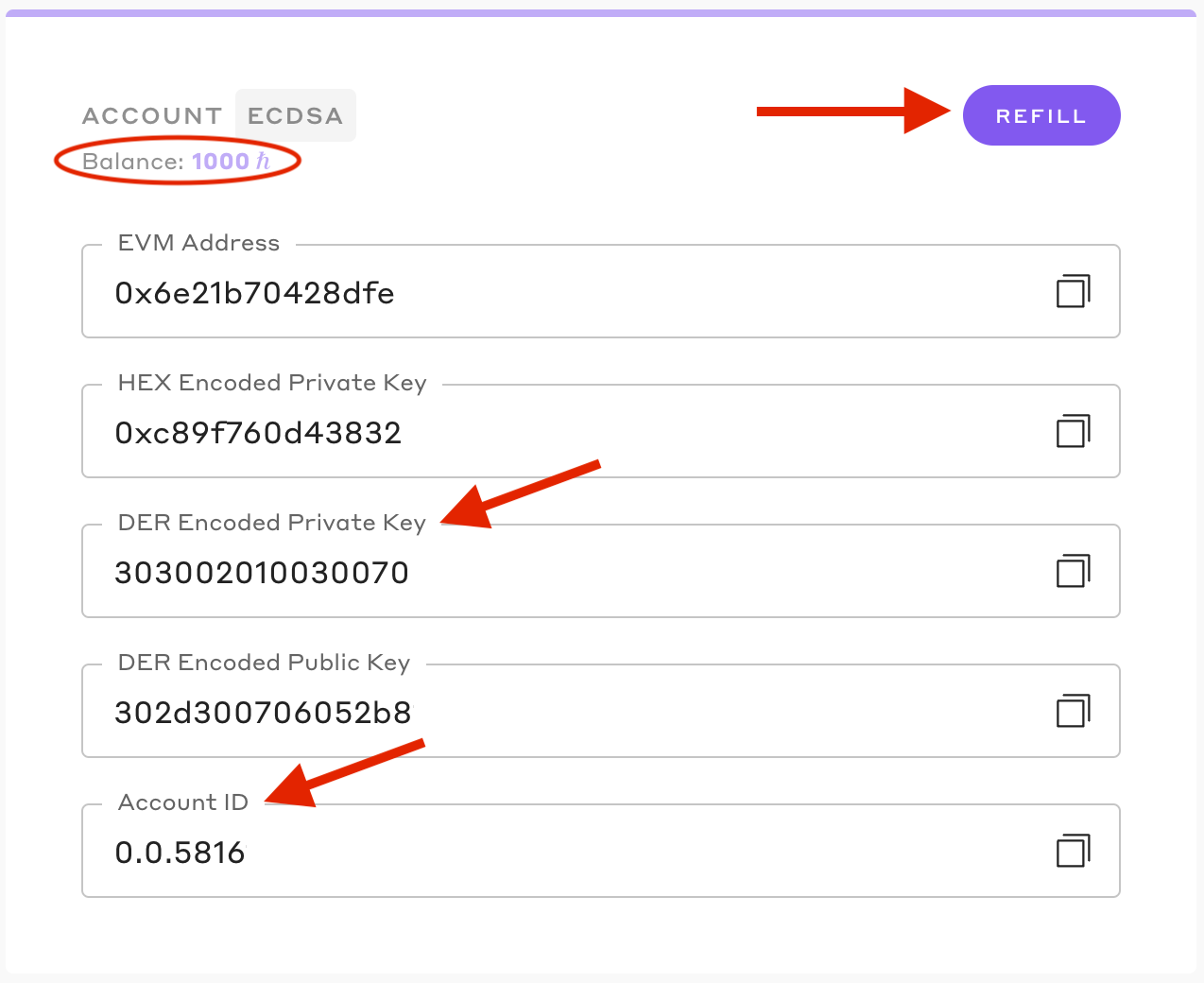Screen dimensions: 1204x983
Task: Click the 0.0.5816 account ID text
Action: (x=180, y=853)
